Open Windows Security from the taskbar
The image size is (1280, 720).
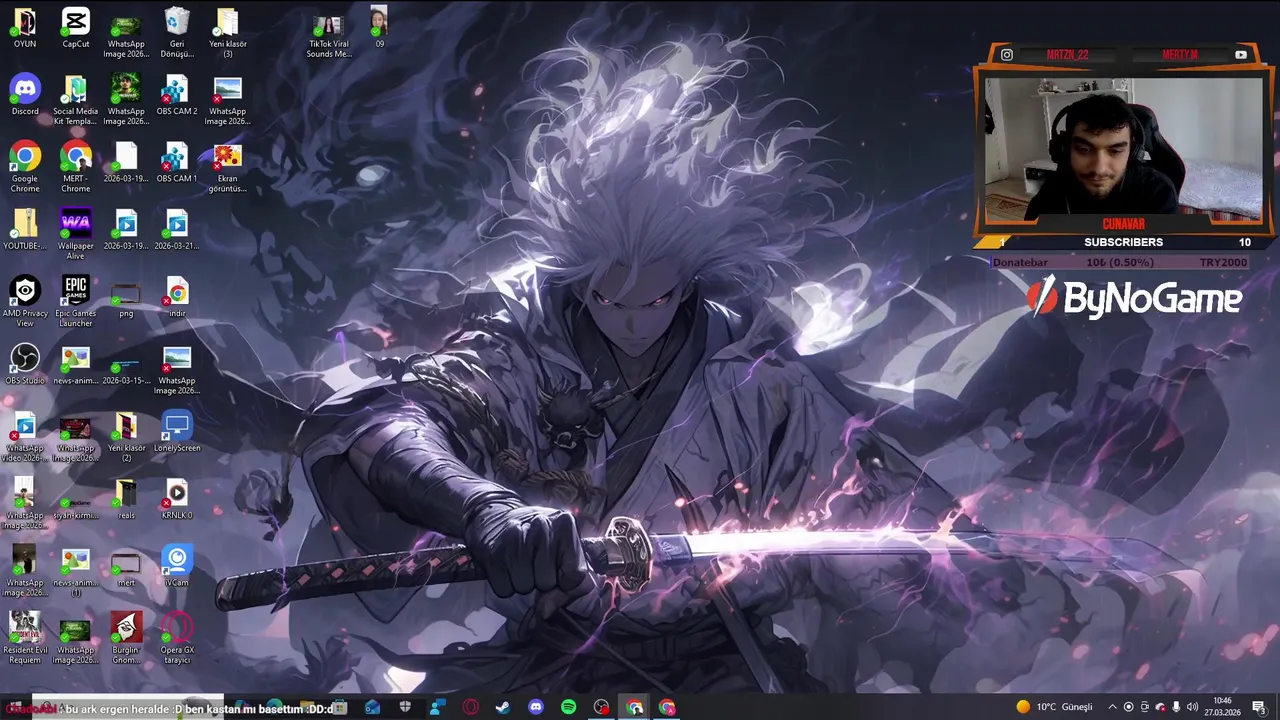(405, 707)
